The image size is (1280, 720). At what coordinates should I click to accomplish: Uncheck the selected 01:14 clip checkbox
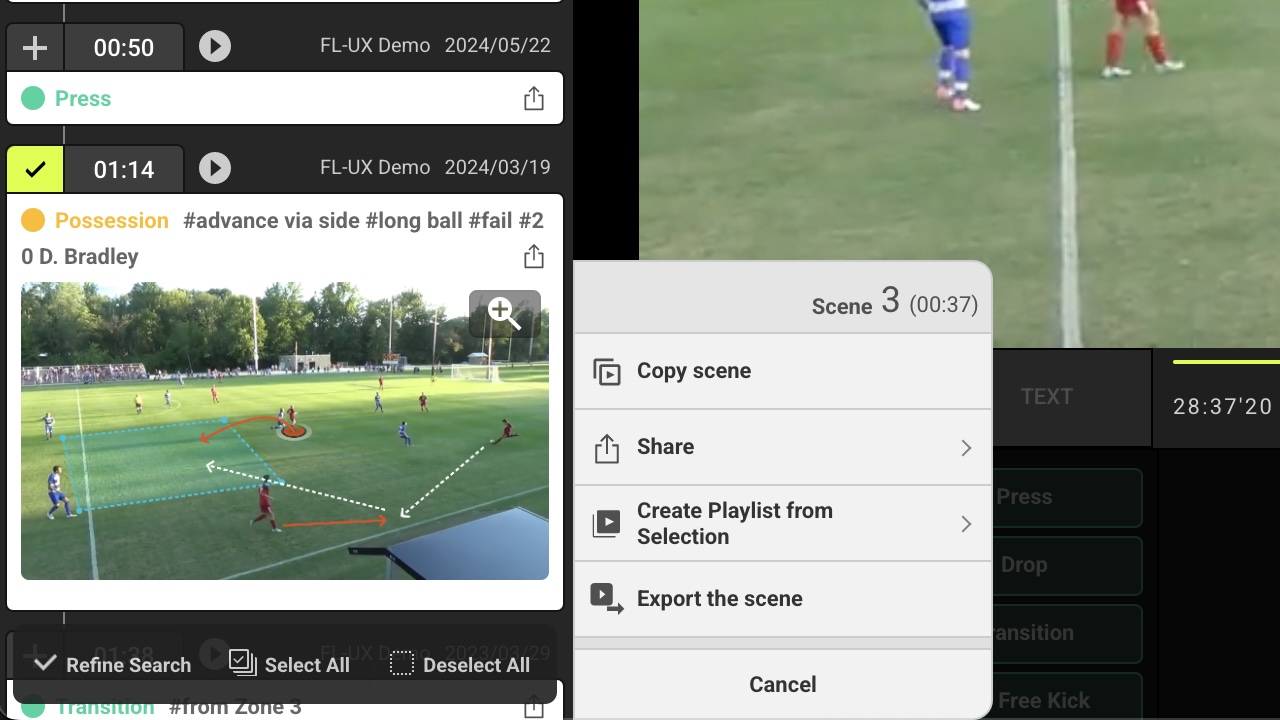pyautogui.click(x=35, y=169)
